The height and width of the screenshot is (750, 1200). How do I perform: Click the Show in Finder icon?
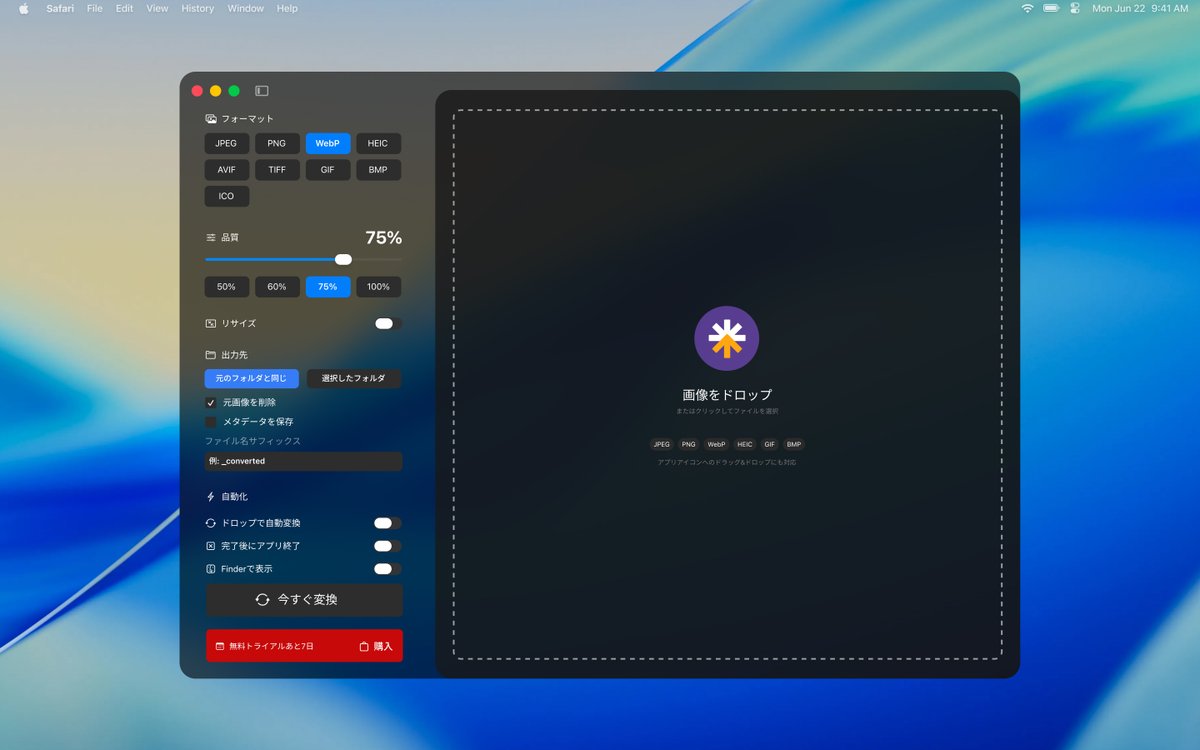(x=211, y=569)
